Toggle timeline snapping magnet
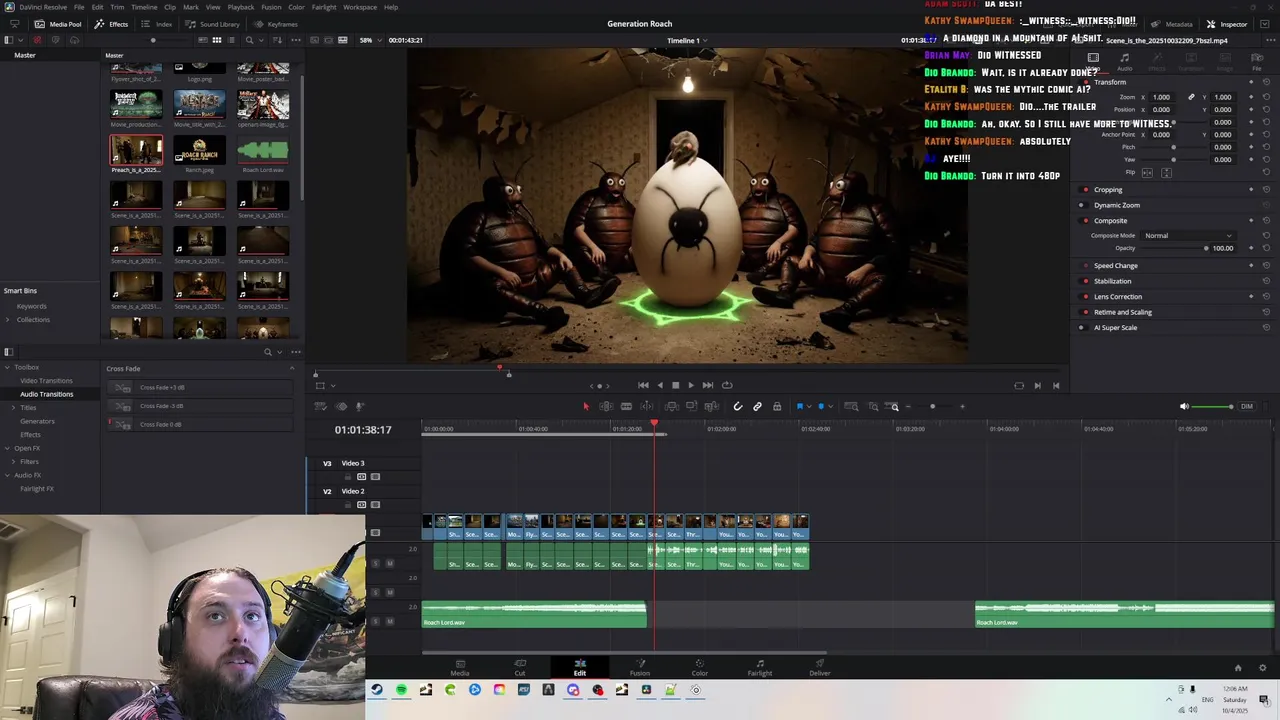 [738, 406]
